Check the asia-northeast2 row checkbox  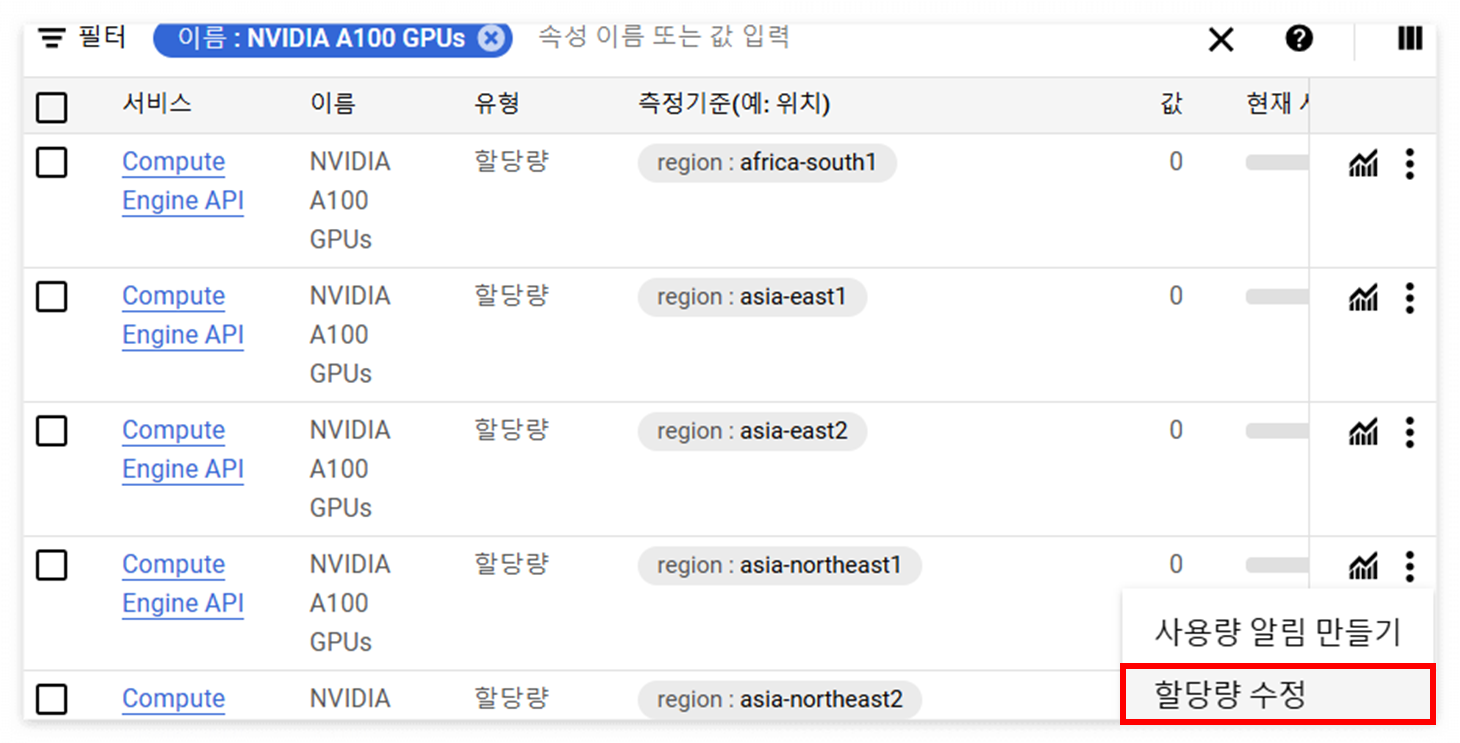[x=52, y=699]
